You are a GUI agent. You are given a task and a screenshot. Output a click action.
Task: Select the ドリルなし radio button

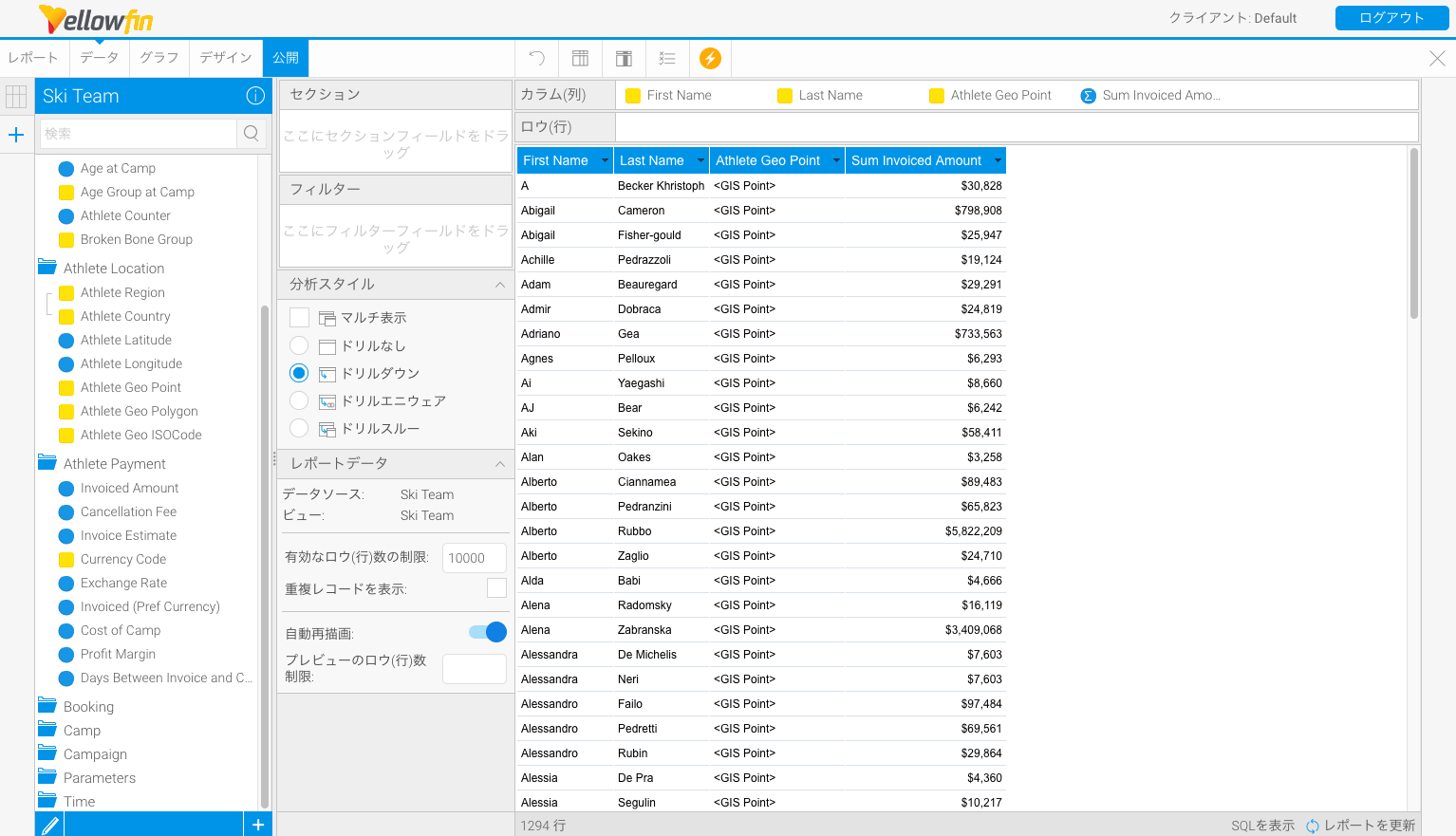point(299,345)
